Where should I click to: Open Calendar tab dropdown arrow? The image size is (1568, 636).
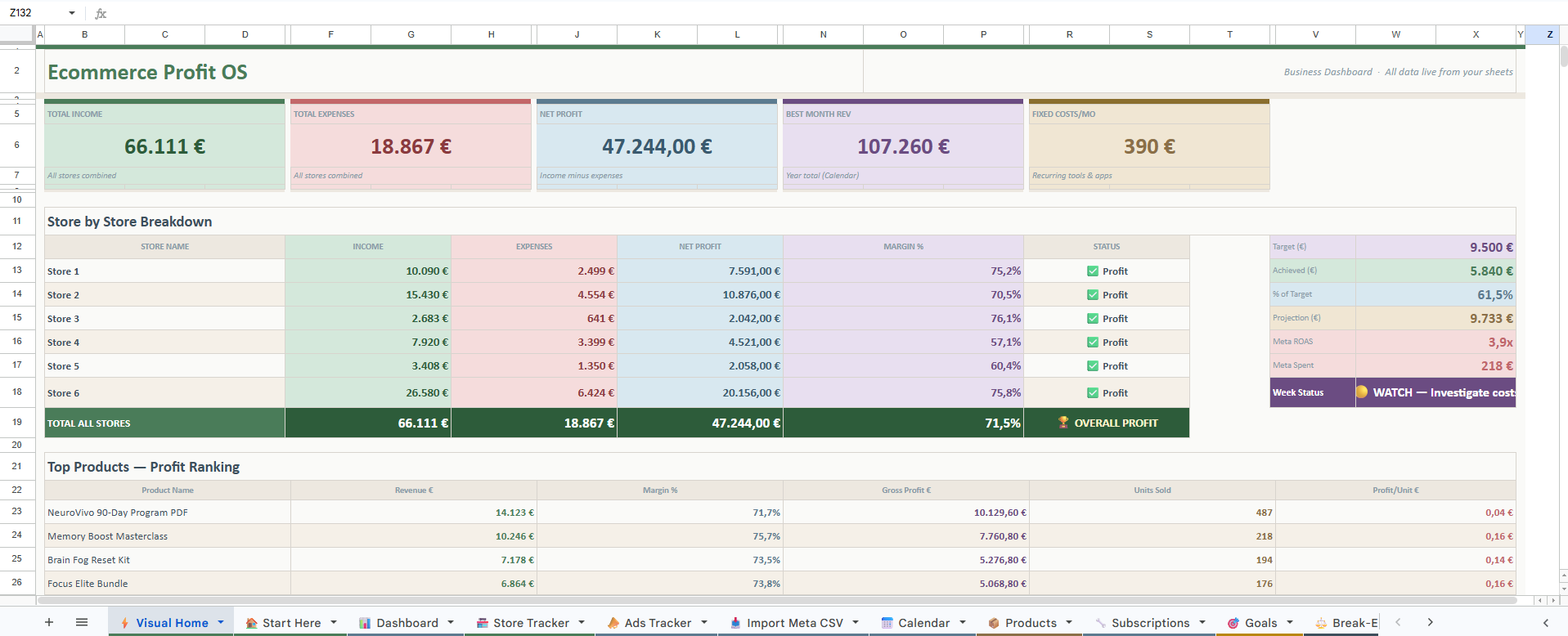[x=963, y=622]
